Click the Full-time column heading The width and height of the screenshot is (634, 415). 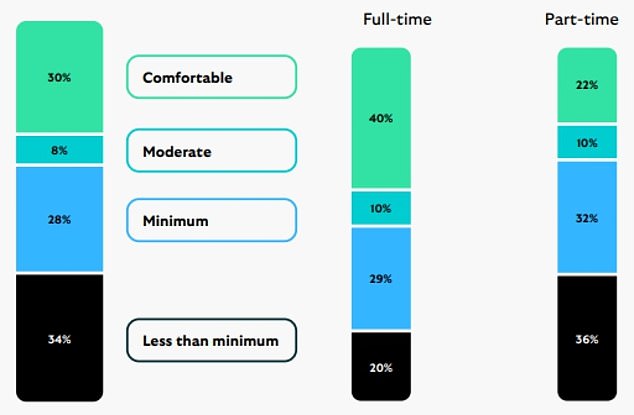point(397,19)
